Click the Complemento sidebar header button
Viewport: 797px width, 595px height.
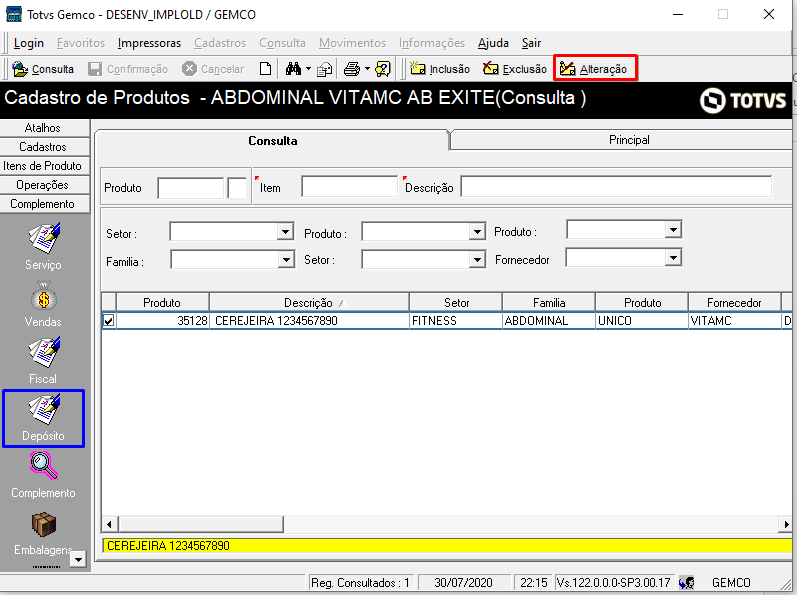pyautogui.click(x=45, y=204)
